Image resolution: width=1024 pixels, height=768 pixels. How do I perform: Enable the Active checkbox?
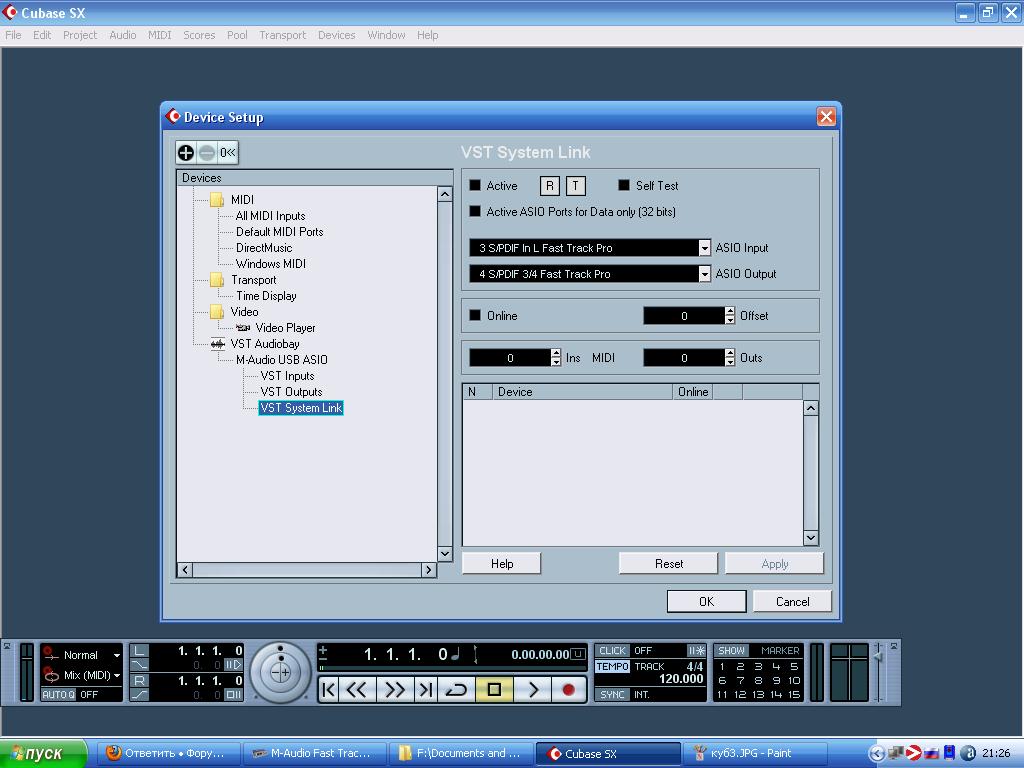(476, 186)
